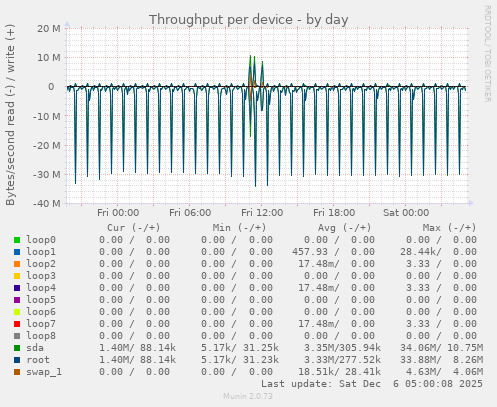Screen dimensions: 497x407
Task: Click the '-40 M' y-axis label
Action: [x=47, y=203]
